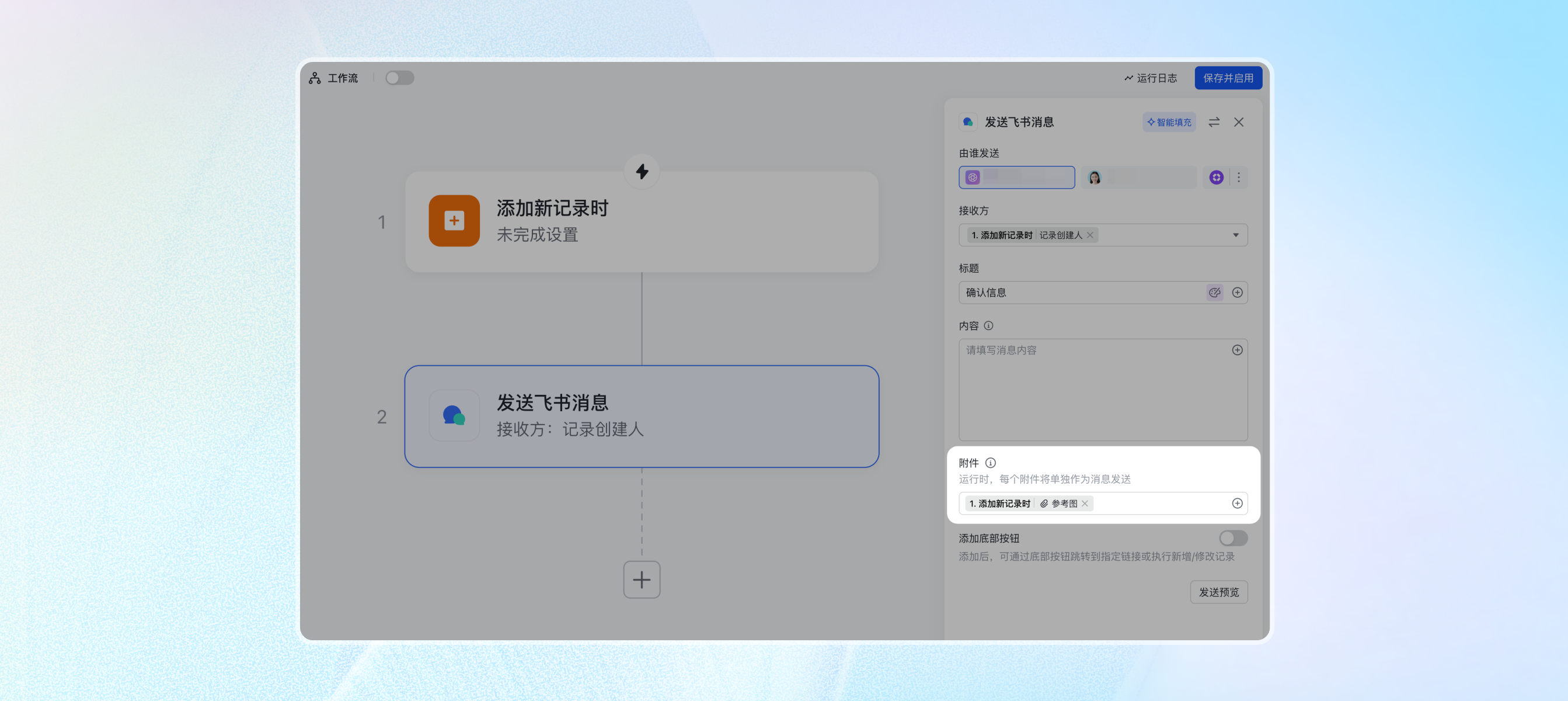Click the plus icon in attachment field
Viewport: 1568px width, 701px height.
click(x=1238, y=504)
